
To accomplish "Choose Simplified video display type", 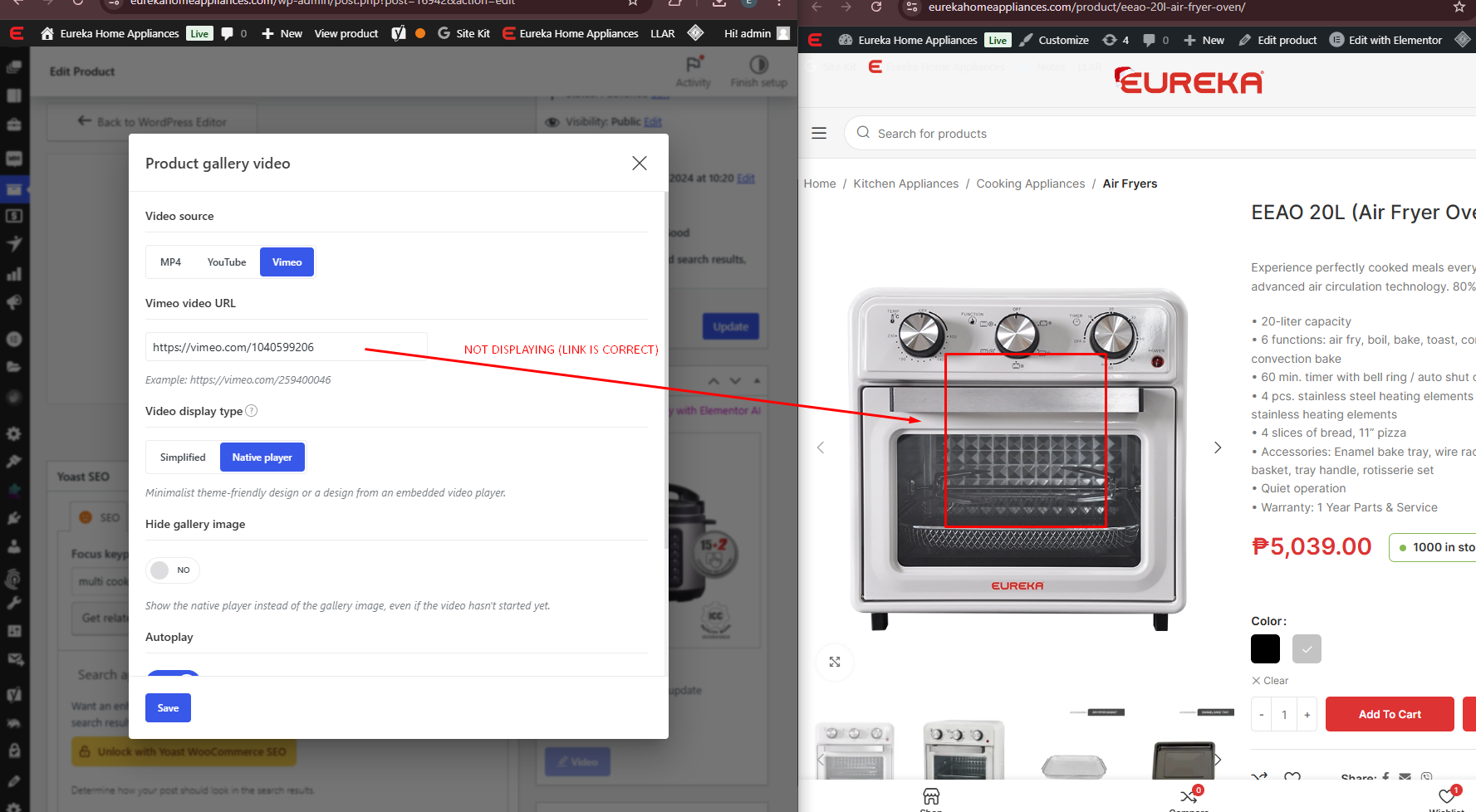I will pyautogui.click(x=183, y=457).
